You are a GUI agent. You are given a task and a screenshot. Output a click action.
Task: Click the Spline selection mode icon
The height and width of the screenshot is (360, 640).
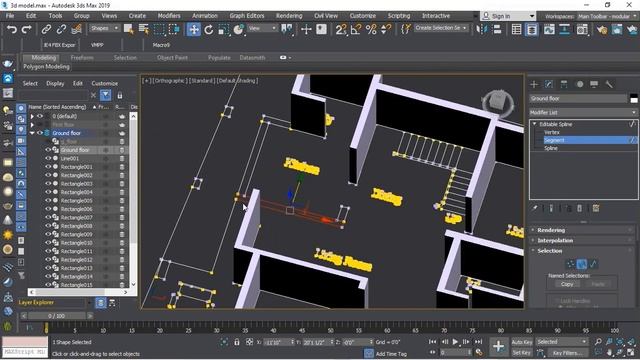click(593, 264)
